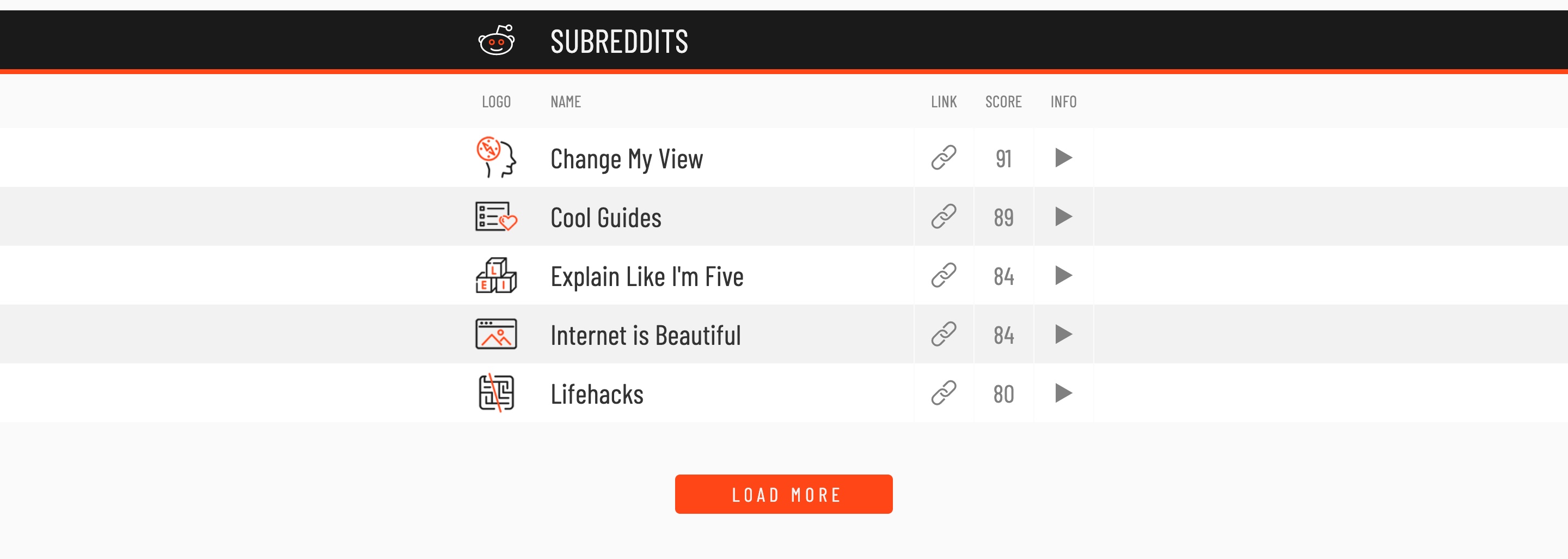This screenshot has width=1568, height=559.
Task: Click the Internet is Beautiful name
Action: (645, 336)
